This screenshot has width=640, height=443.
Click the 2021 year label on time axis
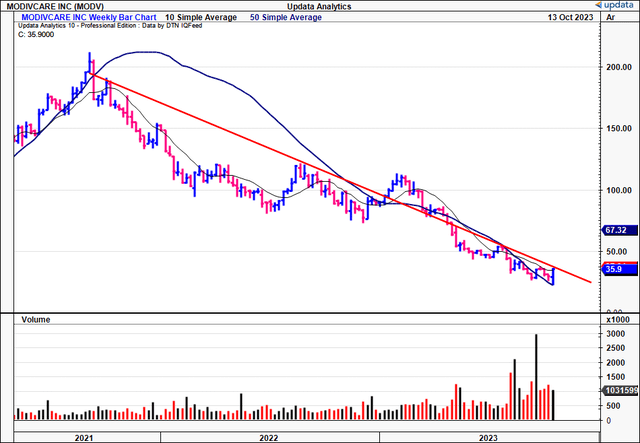(84, 438)
